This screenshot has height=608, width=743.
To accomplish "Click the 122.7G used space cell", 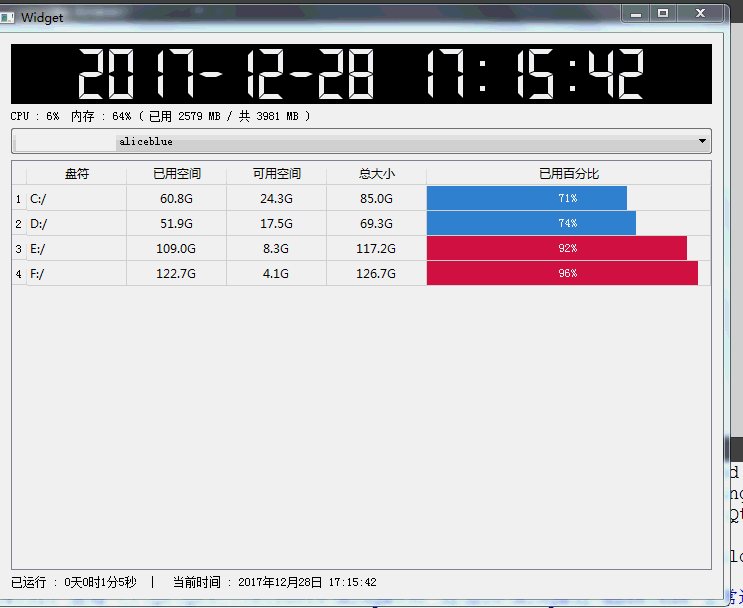I will [x=177, y=274].
